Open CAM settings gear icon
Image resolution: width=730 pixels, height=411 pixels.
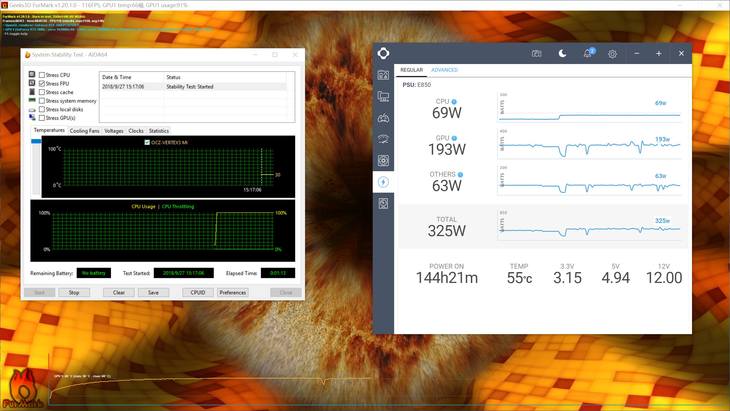pos(612,54)
